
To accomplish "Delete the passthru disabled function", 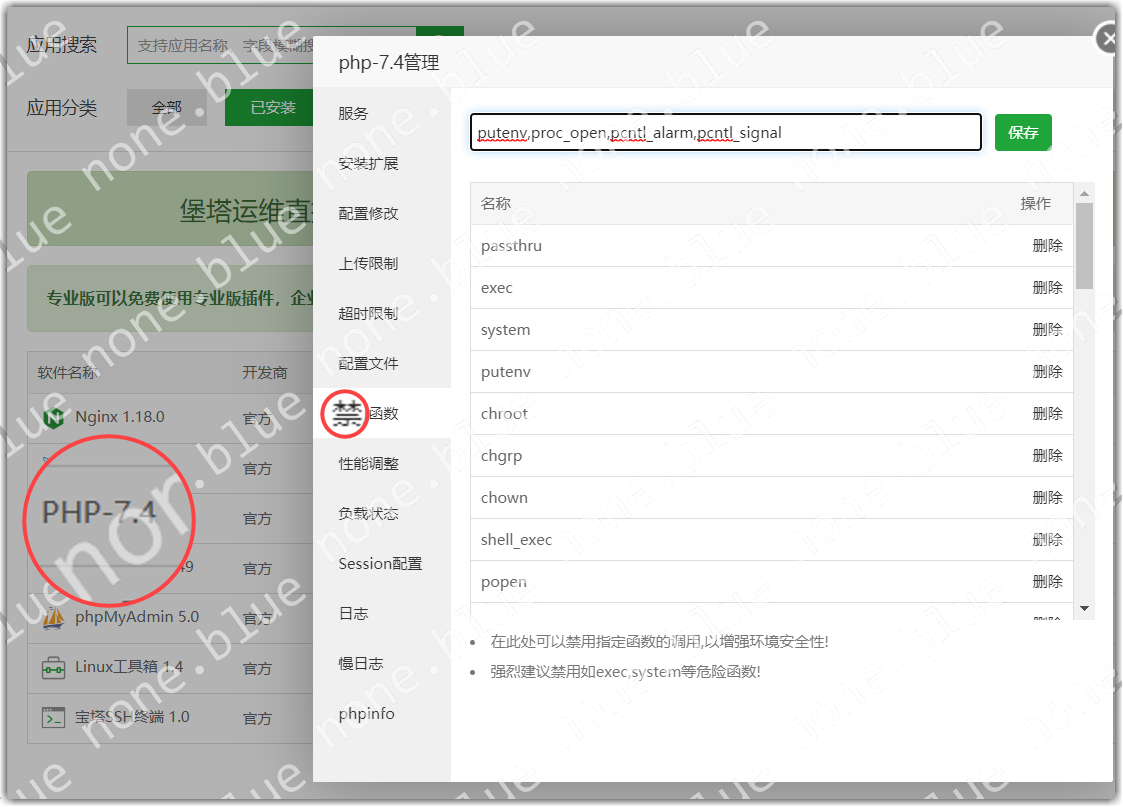I will (x=1047, y=246).
